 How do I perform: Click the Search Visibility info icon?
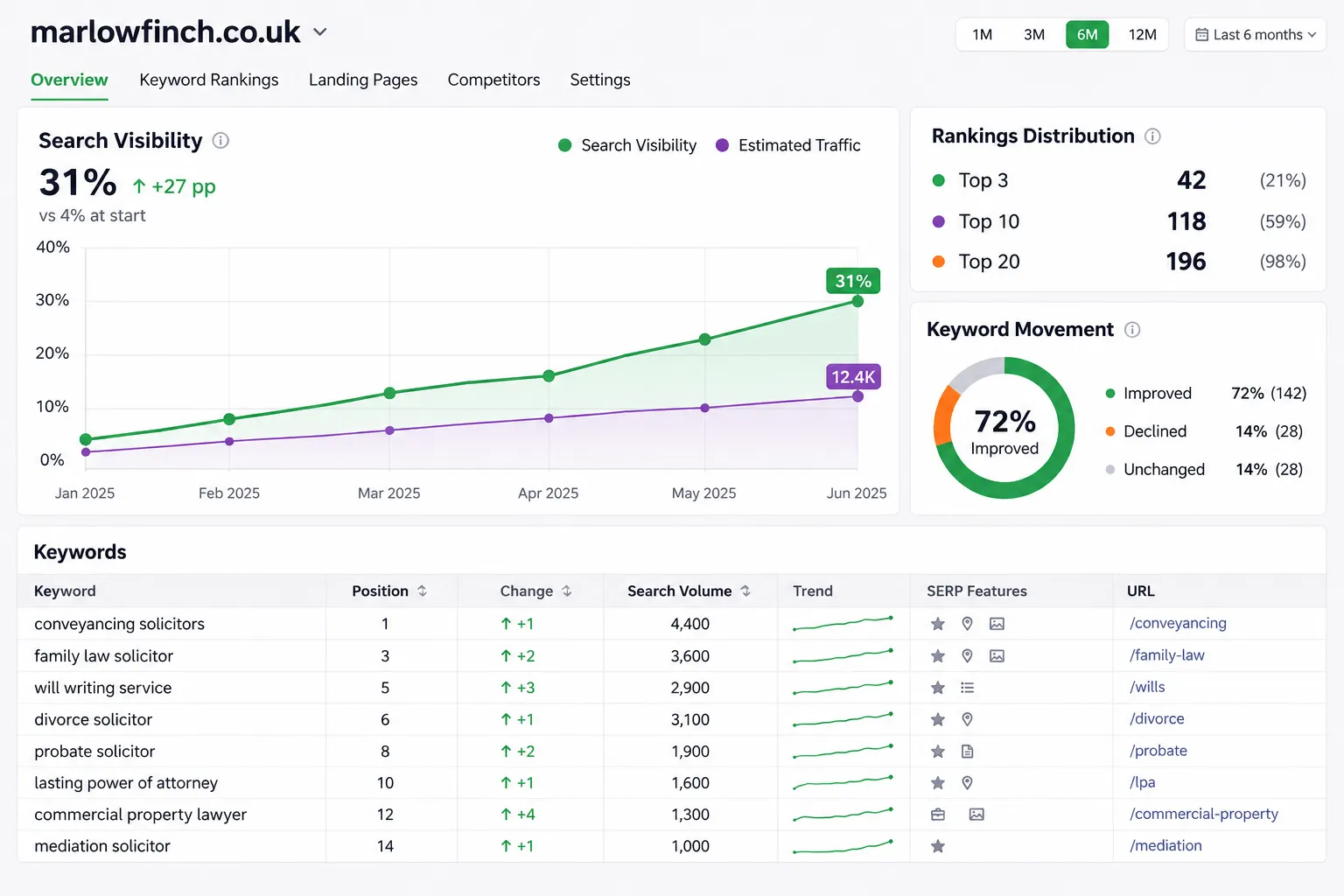click(x=220, y=141)
